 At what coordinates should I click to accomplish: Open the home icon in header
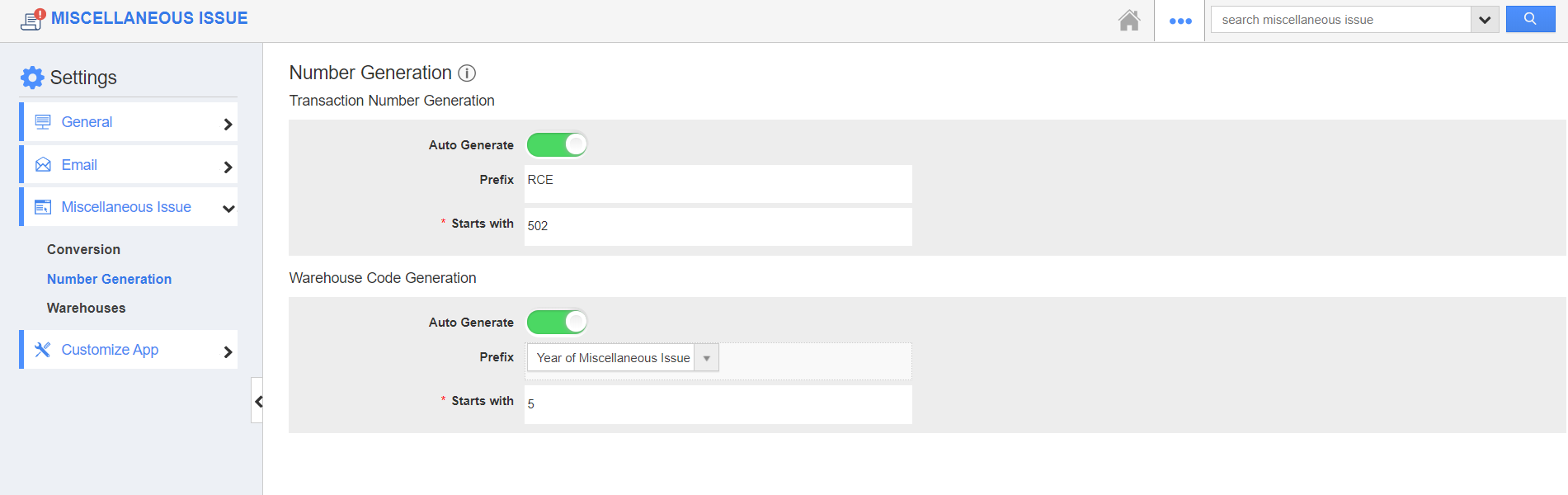pyautogui.click(x=1129, y=20)
